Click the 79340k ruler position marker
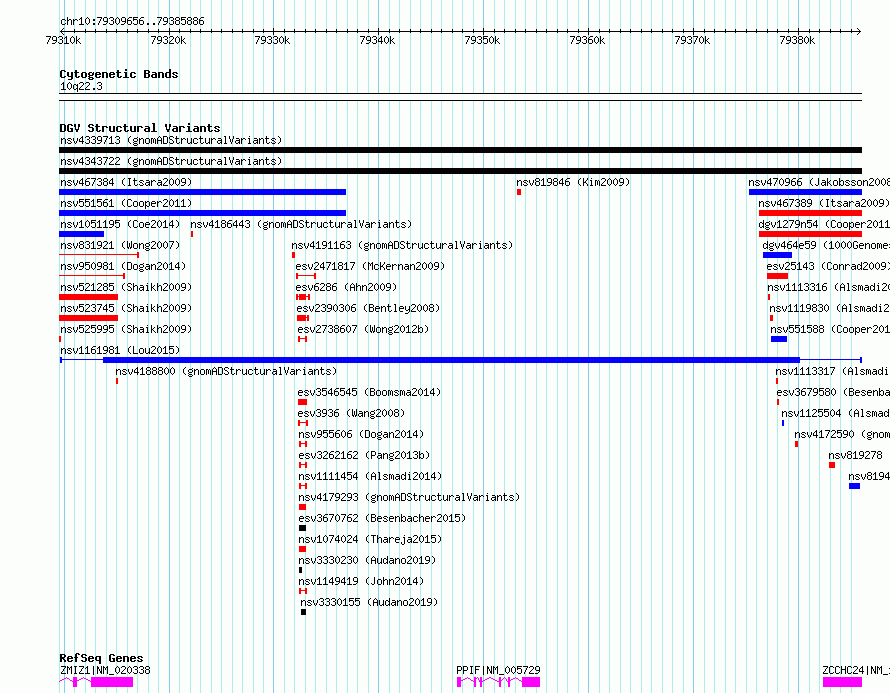The height and width of the screenshot is (693, 890). [x=377, y=40]
